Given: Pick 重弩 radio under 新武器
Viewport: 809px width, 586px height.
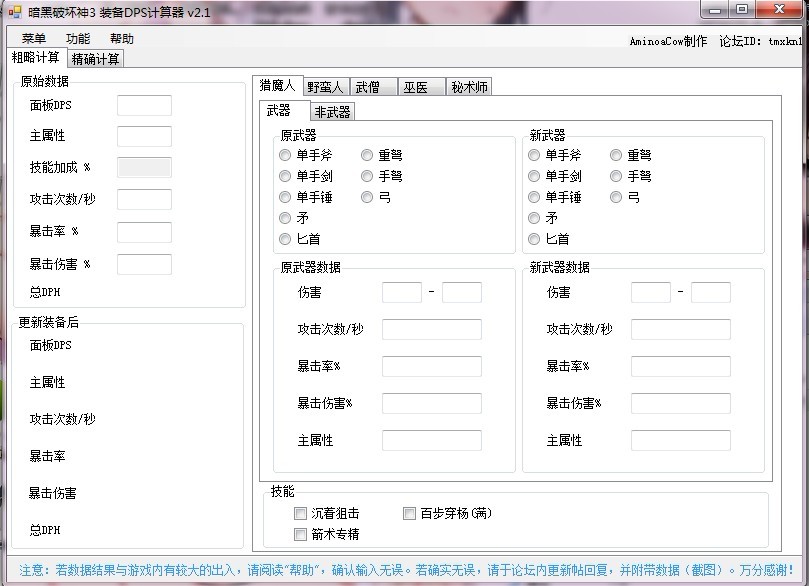Looking at the screenshot, I should (616, 155).
